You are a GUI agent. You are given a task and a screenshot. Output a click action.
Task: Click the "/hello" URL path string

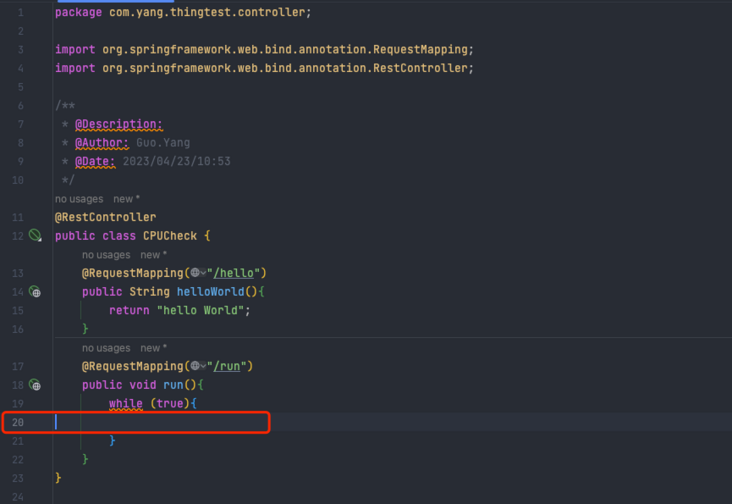pyautogui.click(x=238, y=273)
